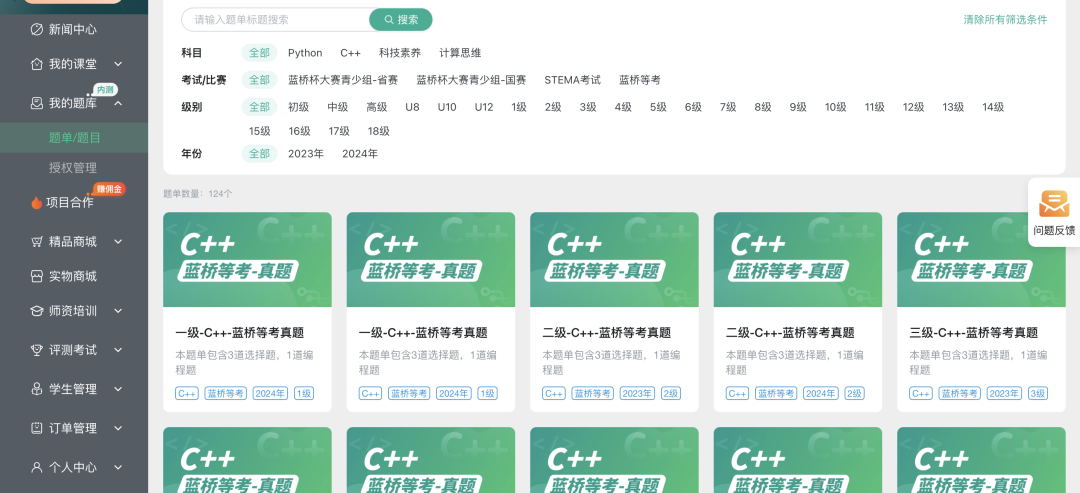Click the graduation cap icon for 师资培训
Viewport: 1080px width, 493px height.
tap(37, 311)
